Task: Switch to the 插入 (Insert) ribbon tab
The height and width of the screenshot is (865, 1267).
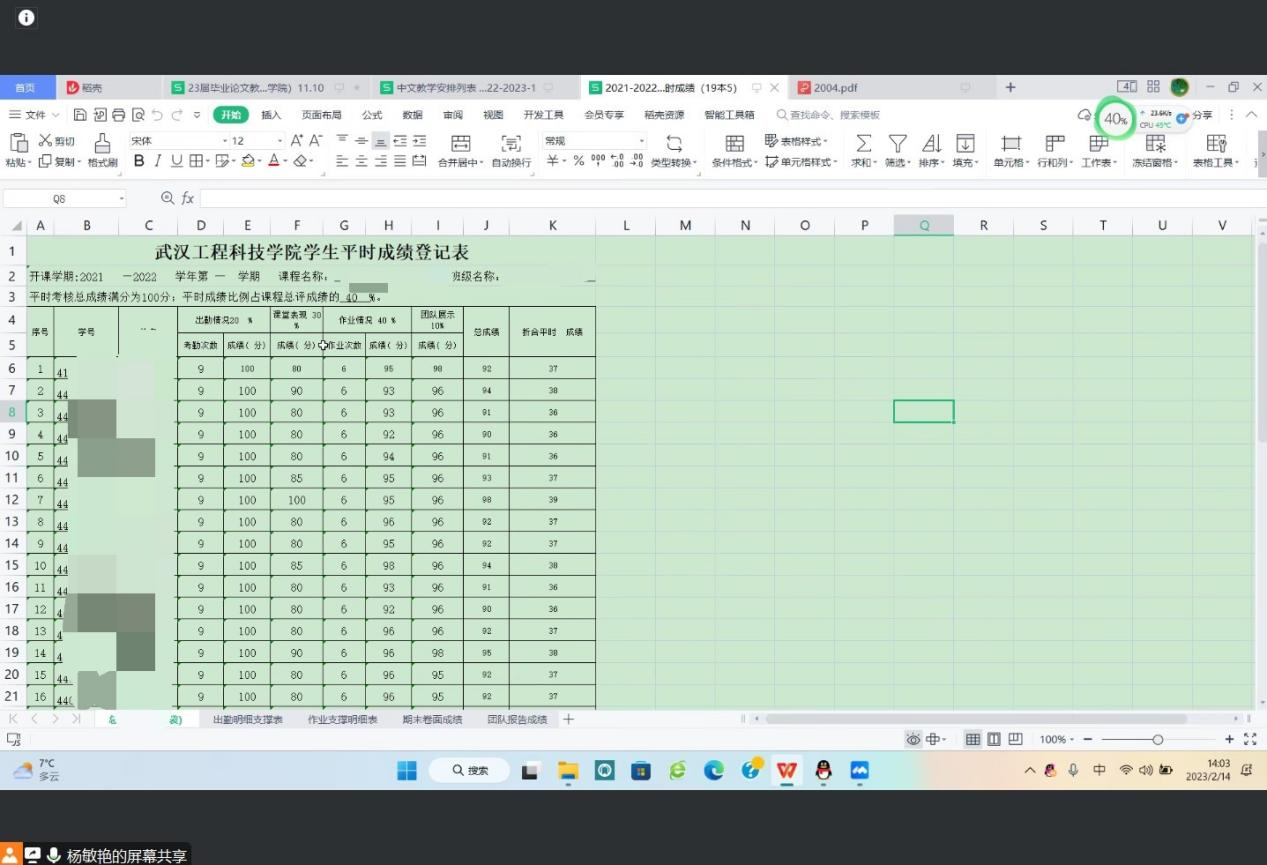Action: (271, 115)
